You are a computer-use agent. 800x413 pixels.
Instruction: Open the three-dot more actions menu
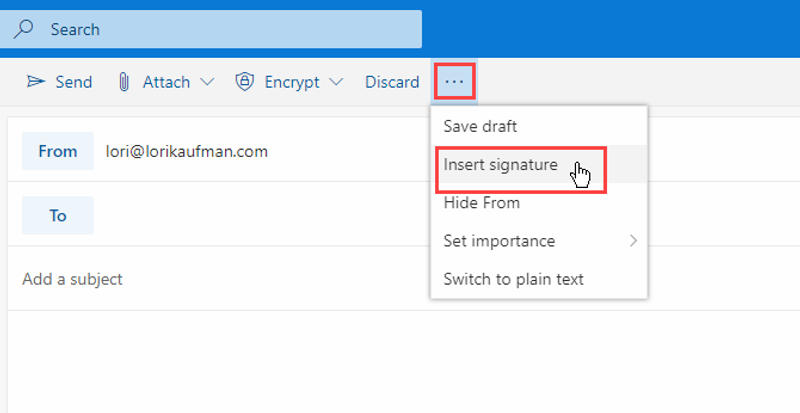pos(454,82)
